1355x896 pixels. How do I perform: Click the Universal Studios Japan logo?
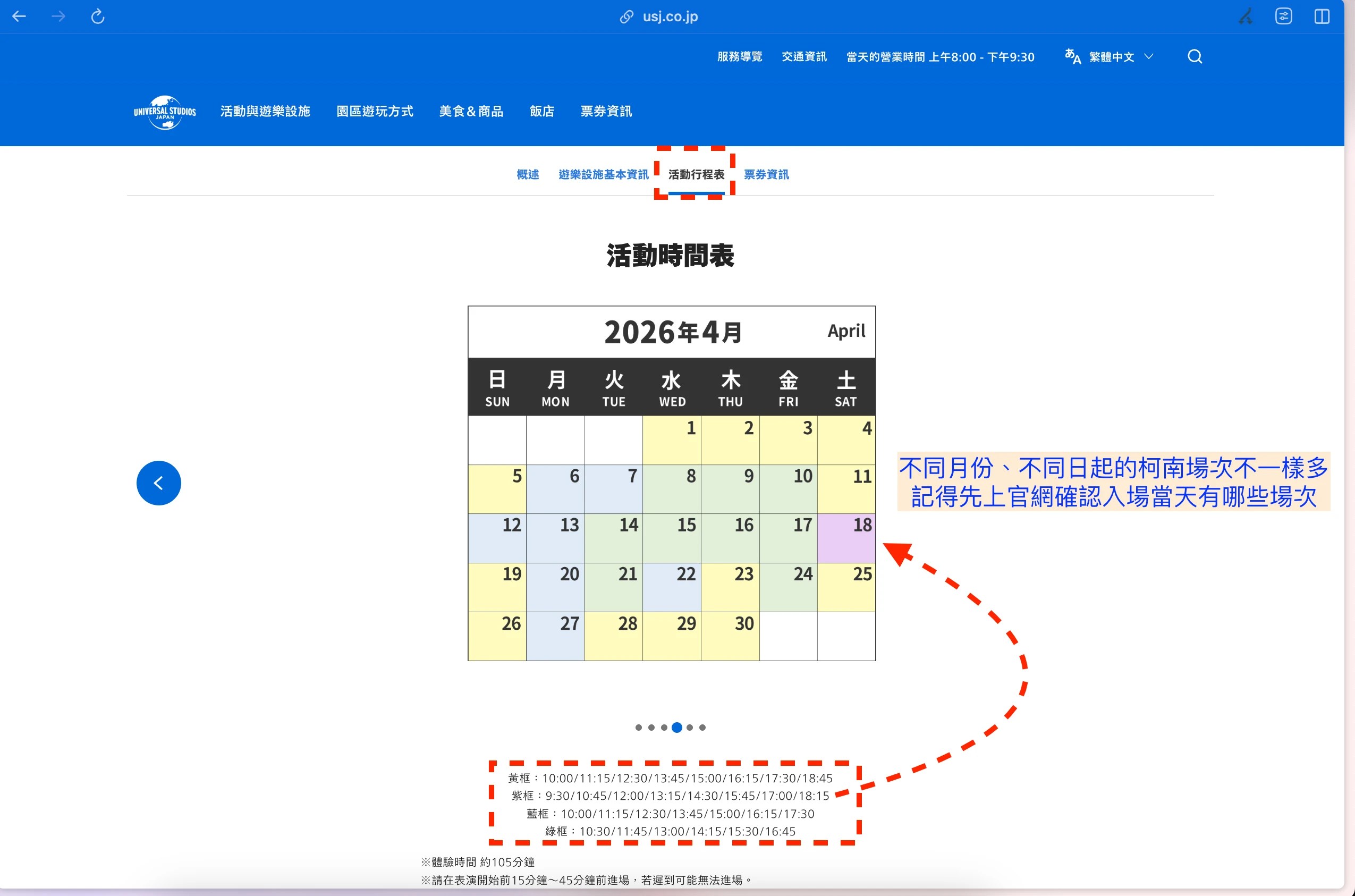click(x=165, y=112)
